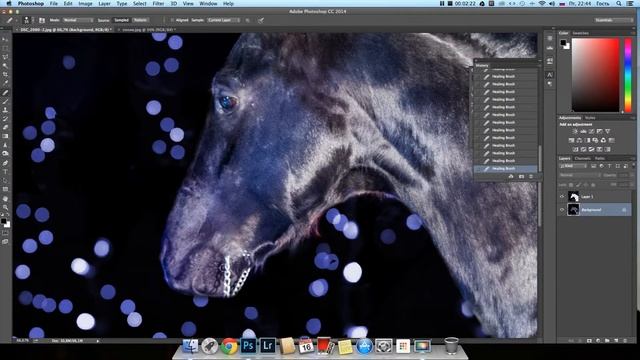Open Lightroom from the Dock
The image size is (640, 360).
click(x=267, y=346)
